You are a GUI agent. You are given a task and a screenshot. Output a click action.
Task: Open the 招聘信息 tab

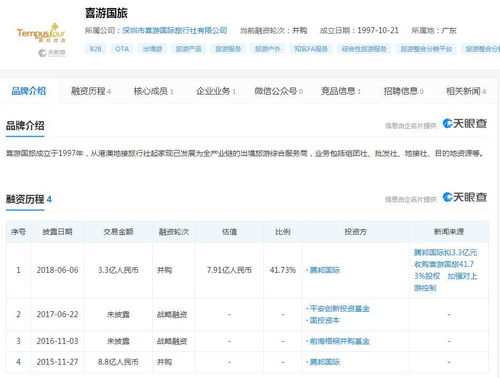click(403, 91)
